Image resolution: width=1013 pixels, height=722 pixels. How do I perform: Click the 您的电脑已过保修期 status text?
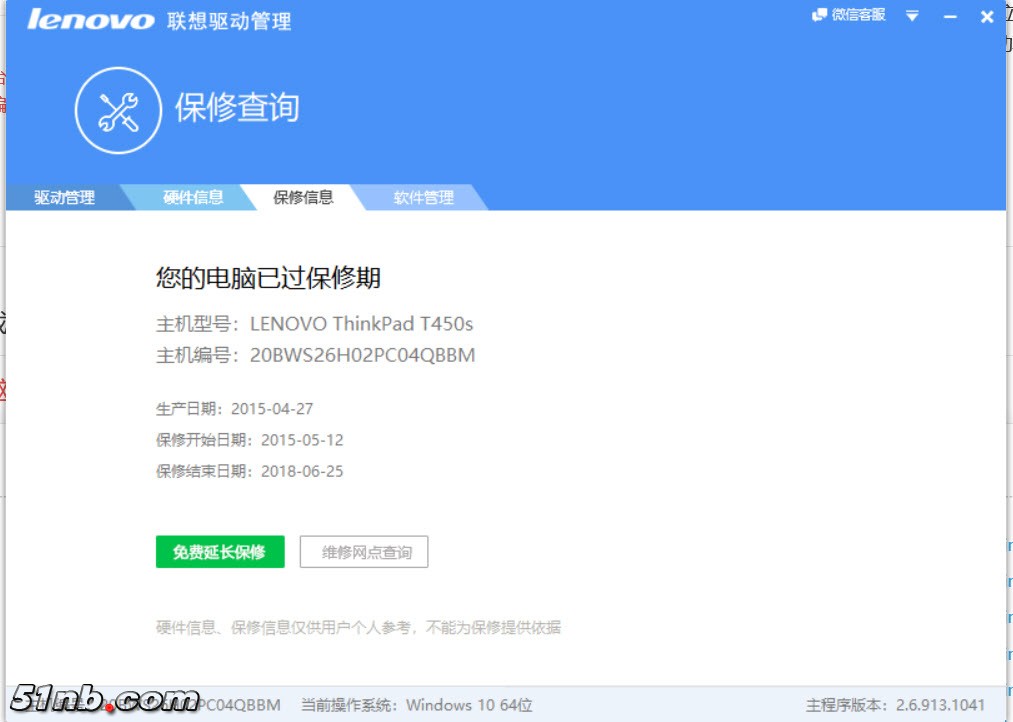[268, 278]
